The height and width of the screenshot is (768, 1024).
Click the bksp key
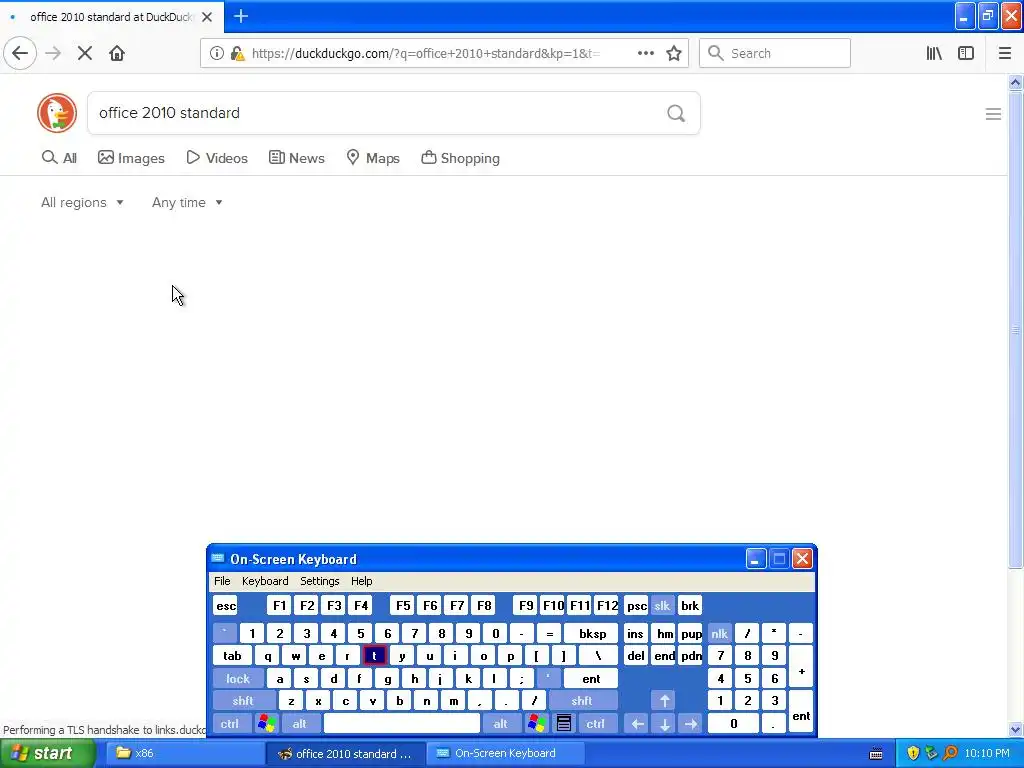click(592, 633)
